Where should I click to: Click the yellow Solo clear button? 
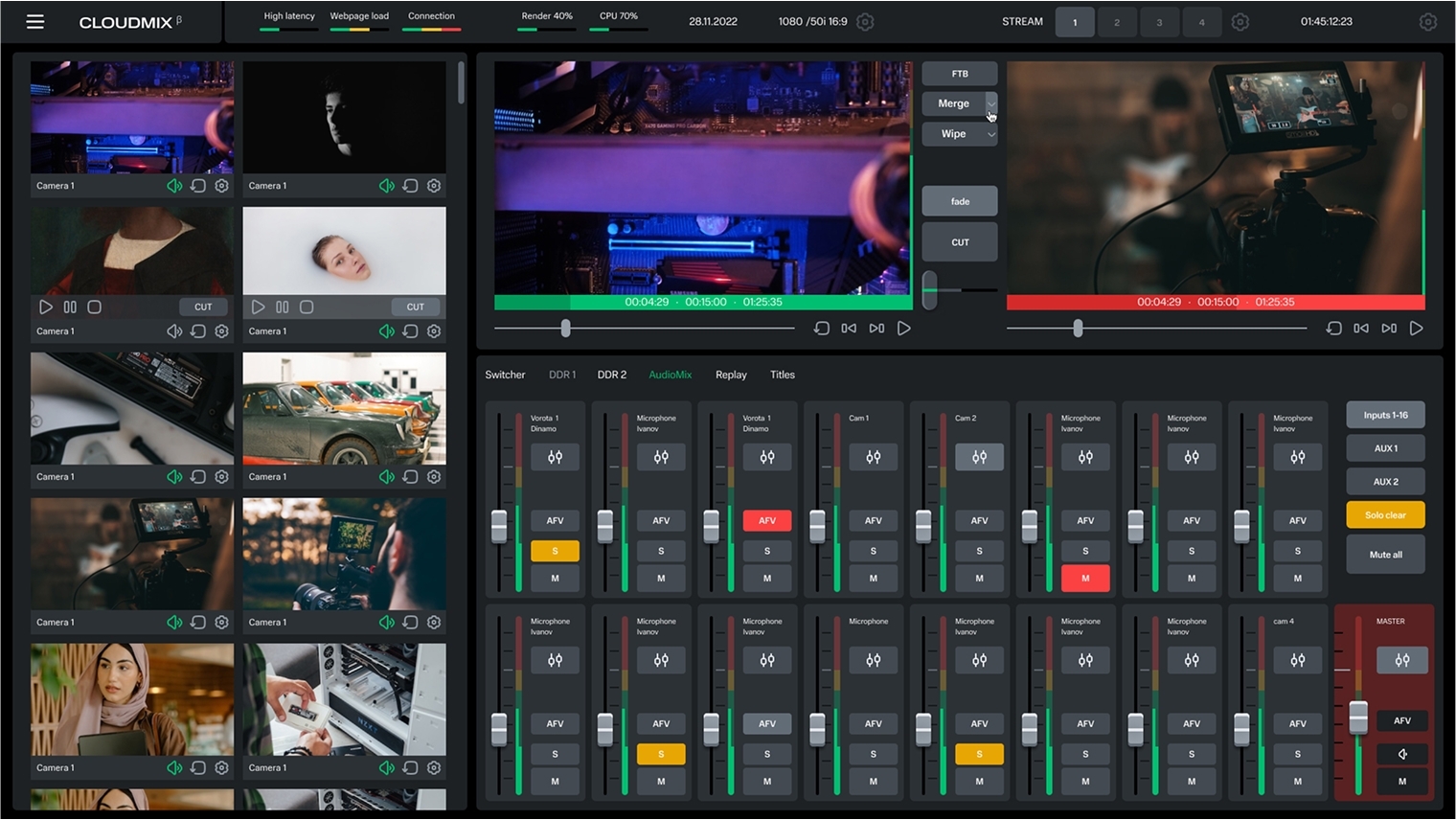pyautogui.click(x=1385, y=515)
